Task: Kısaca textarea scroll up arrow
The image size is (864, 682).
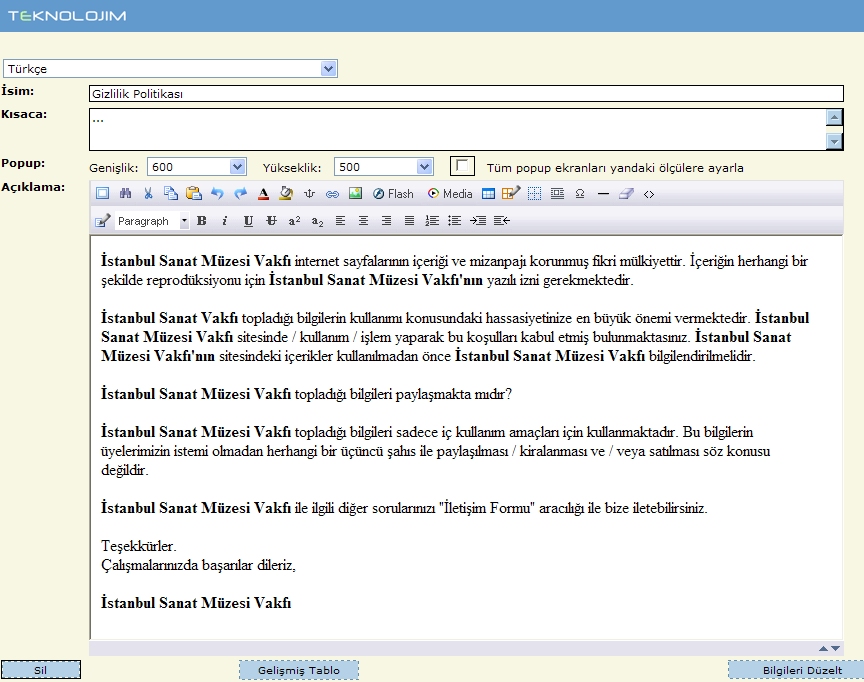Action: [834, 117]
